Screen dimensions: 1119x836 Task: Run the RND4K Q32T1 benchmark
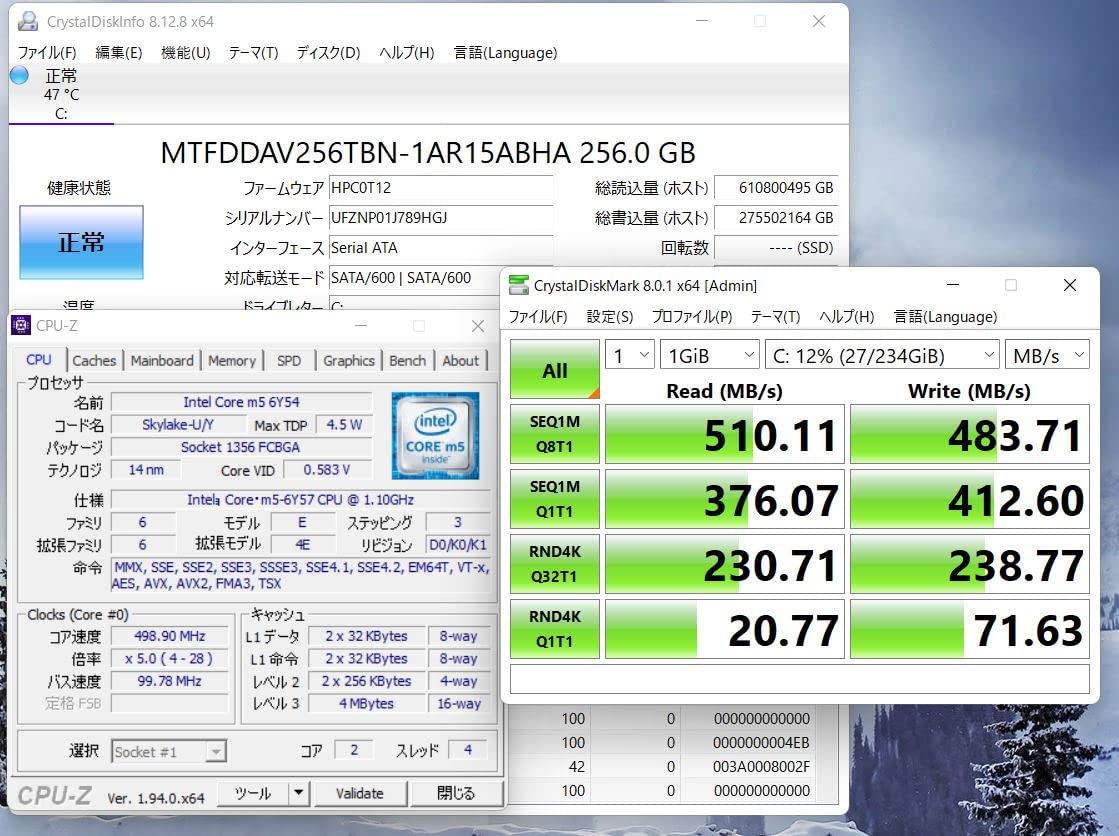pos(554,563)
